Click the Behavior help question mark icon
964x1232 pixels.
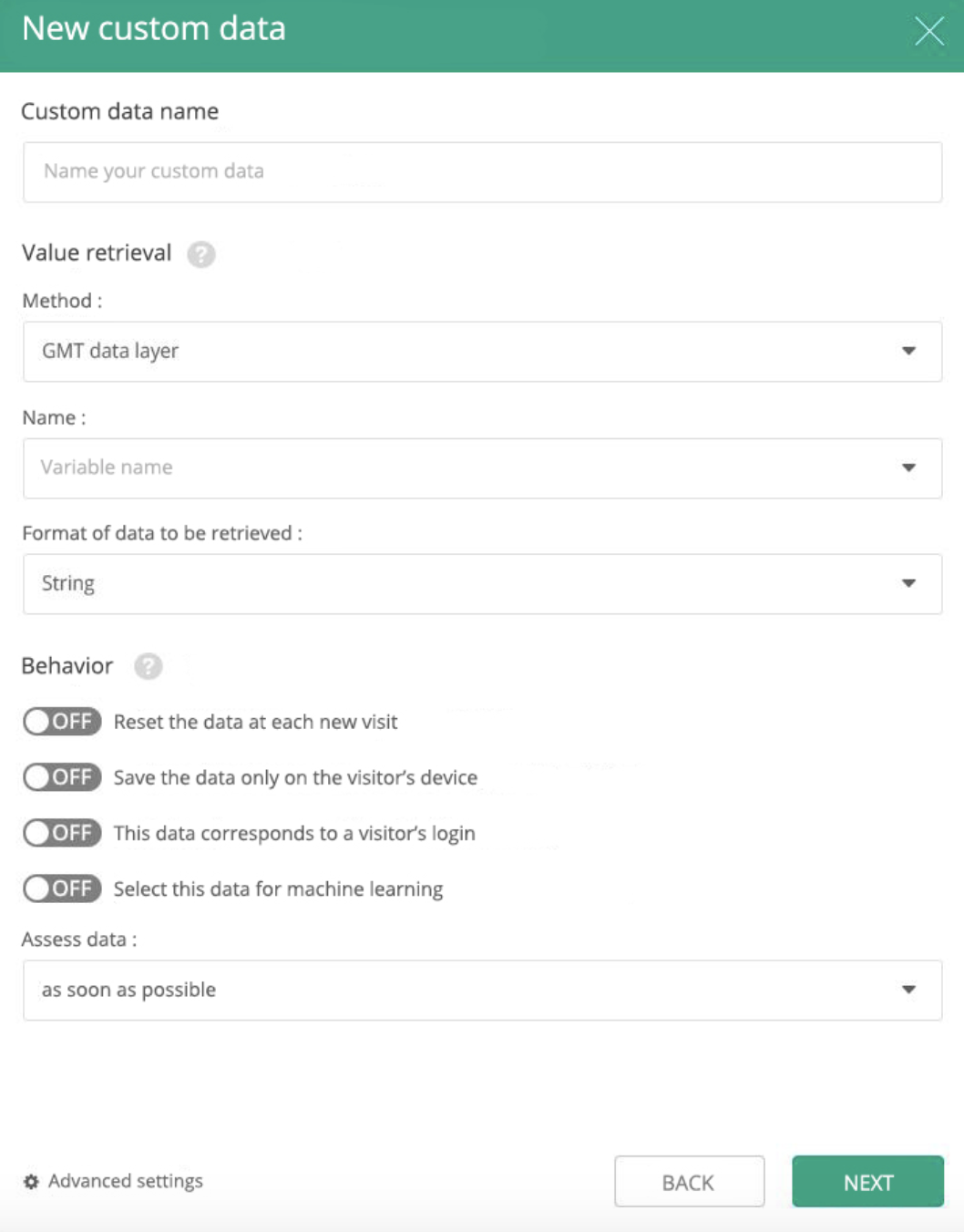pyautogui.click(x=149, y=667)
